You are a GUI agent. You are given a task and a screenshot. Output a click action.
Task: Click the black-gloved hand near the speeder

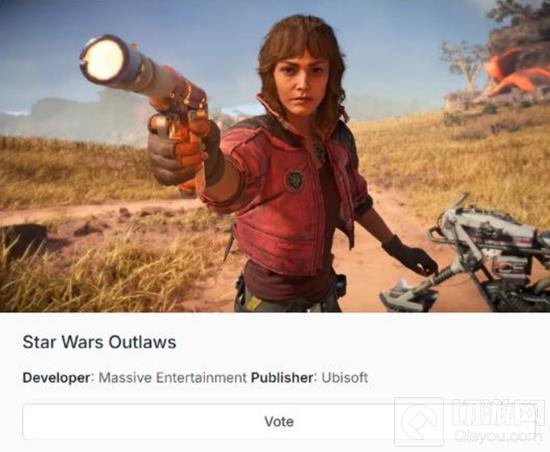[x=410, y=256]
